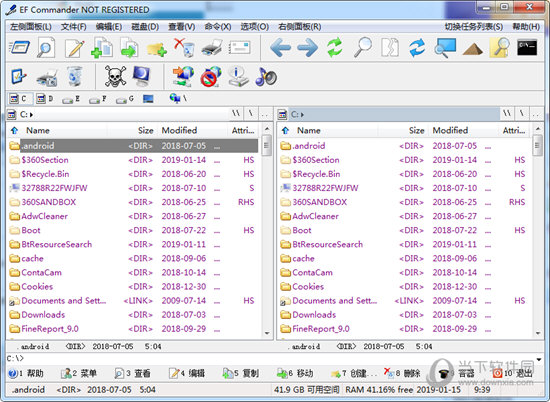Click the envelope mail icon
This screenshot has width=550, height=402.
240,48
